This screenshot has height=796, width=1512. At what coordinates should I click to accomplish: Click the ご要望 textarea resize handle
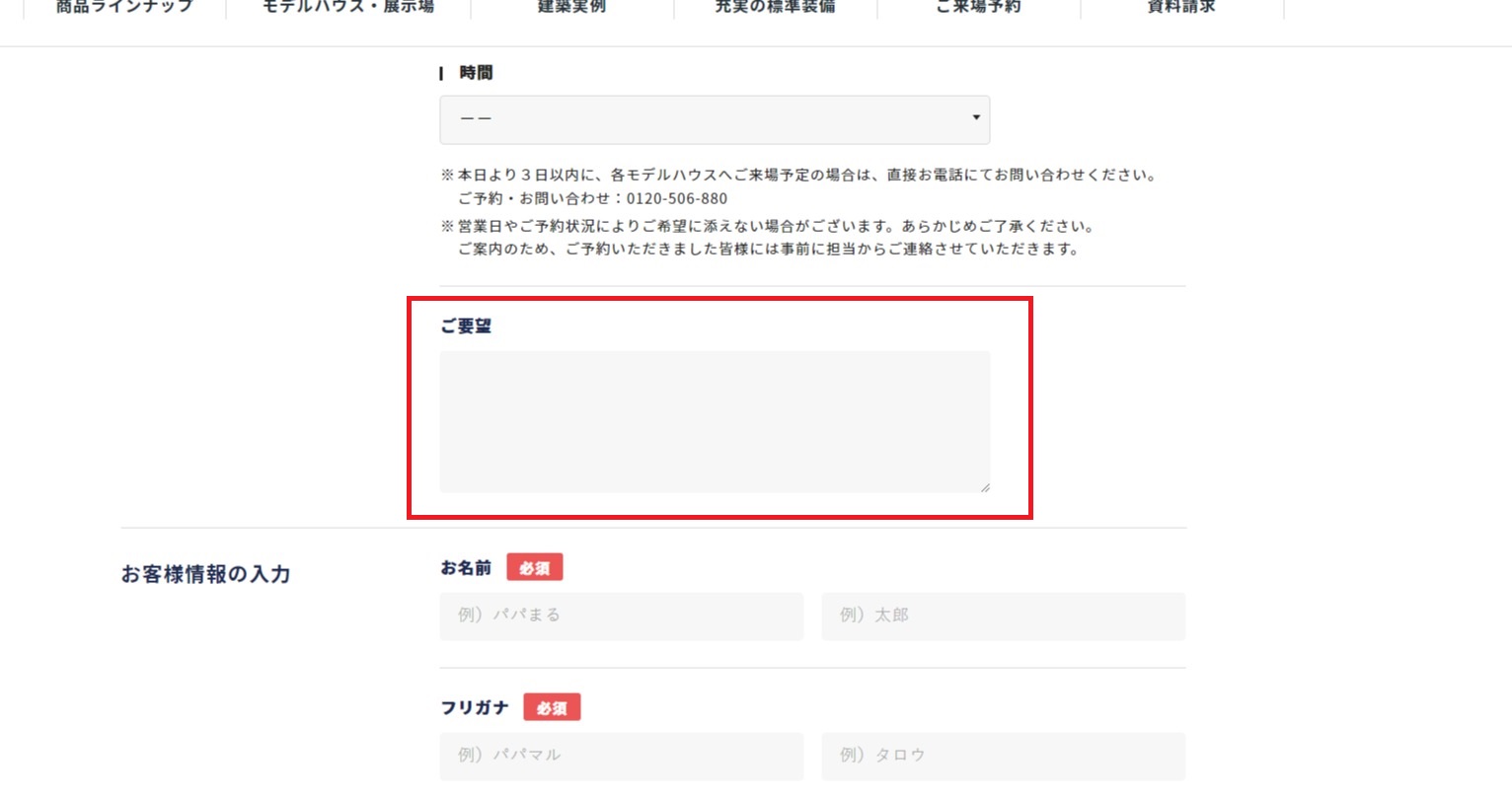984,487
